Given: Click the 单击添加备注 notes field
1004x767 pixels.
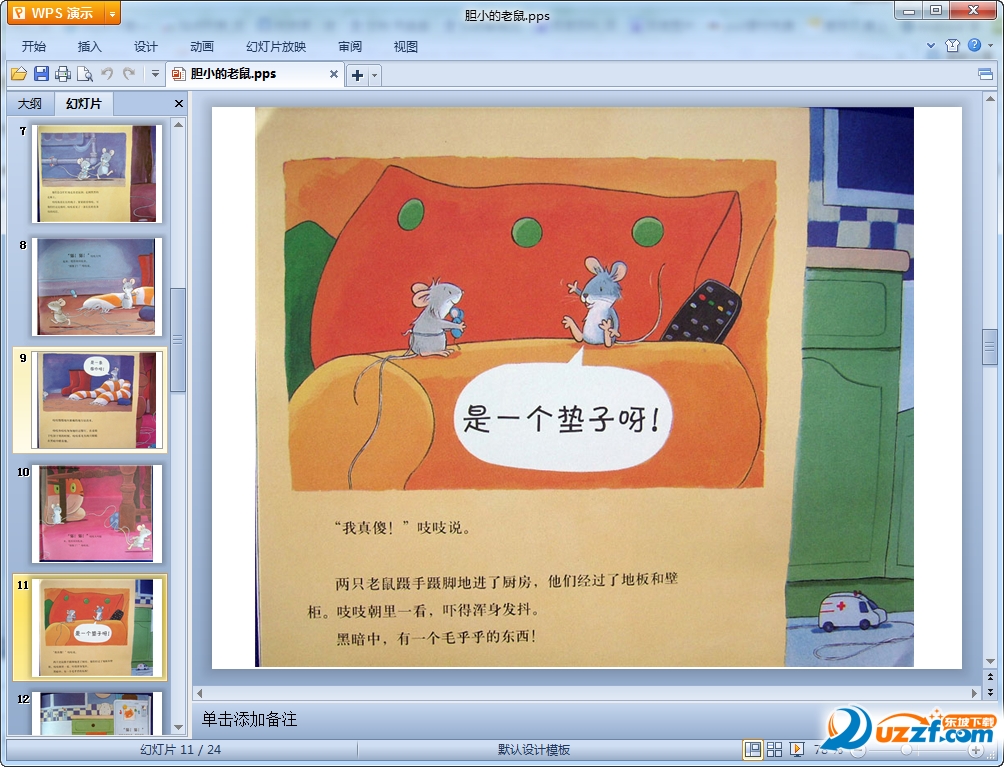Looking at the screenshot, I should coord(586,719).
